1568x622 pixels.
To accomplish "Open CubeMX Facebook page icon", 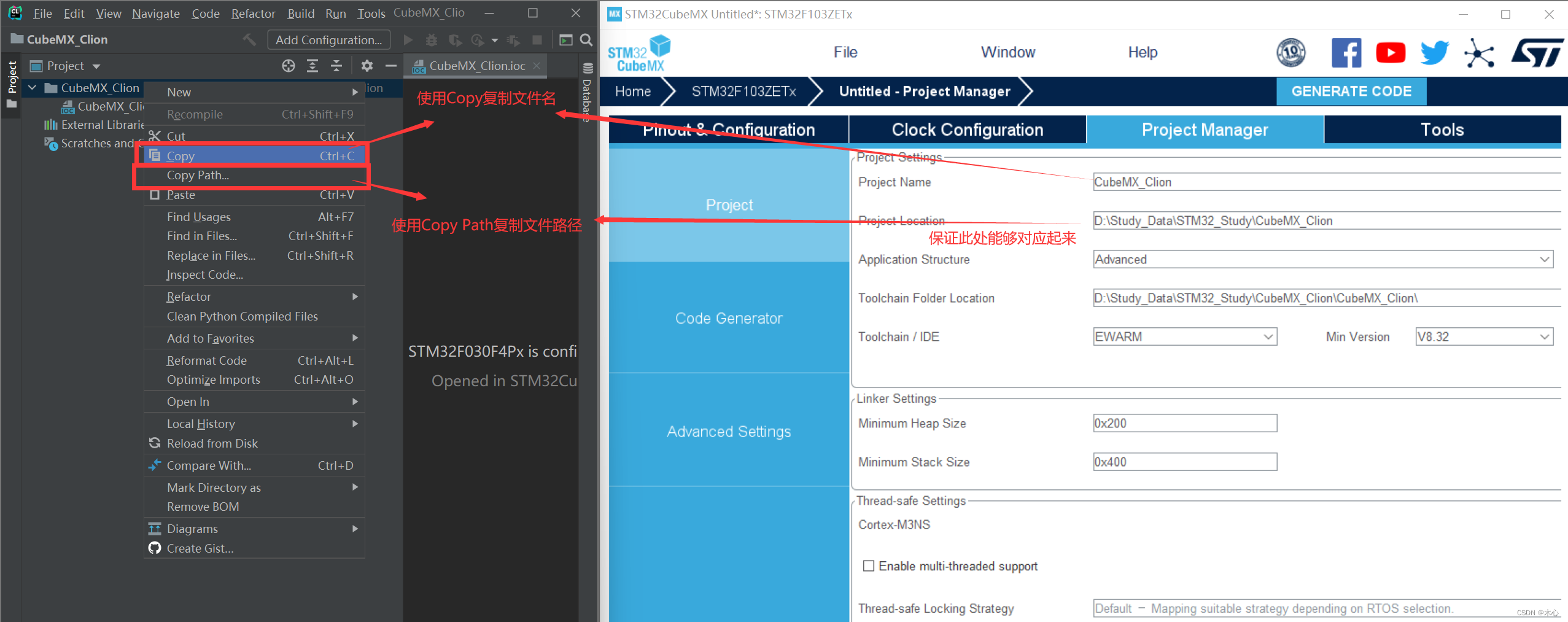I will pos(1346,52).
